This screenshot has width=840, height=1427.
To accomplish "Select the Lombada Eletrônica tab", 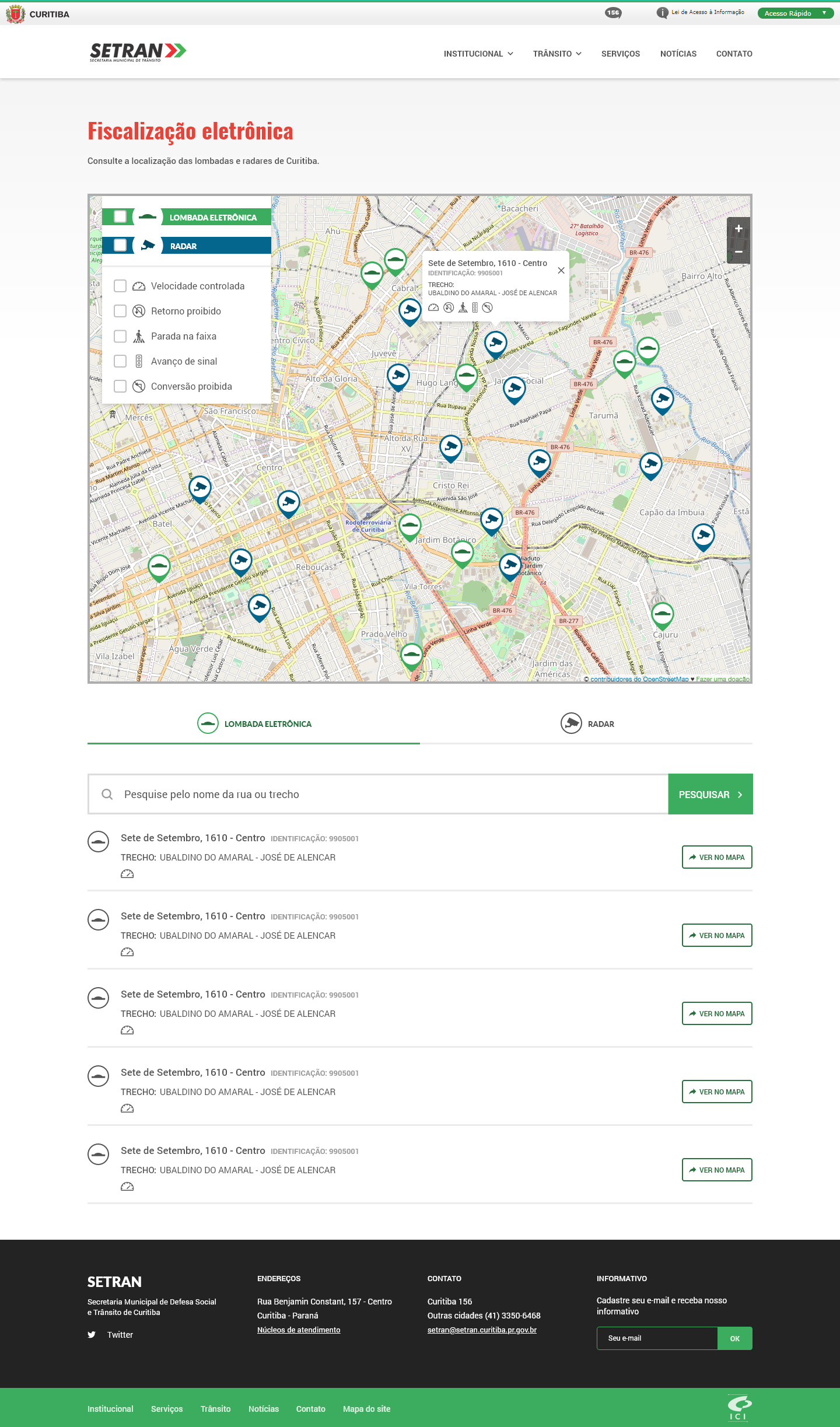I will pyautogui.click(x=254, y=723).
